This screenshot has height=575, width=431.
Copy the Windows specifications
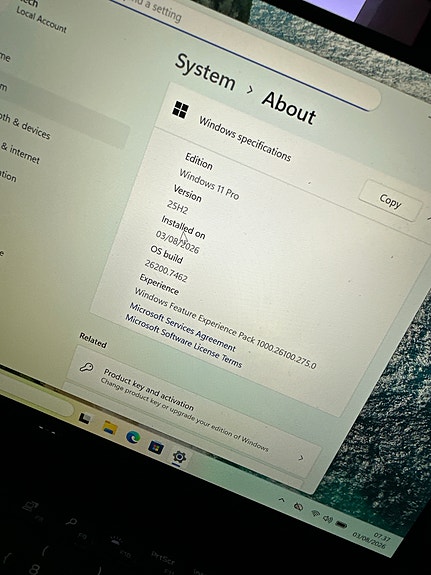[390, 201]
